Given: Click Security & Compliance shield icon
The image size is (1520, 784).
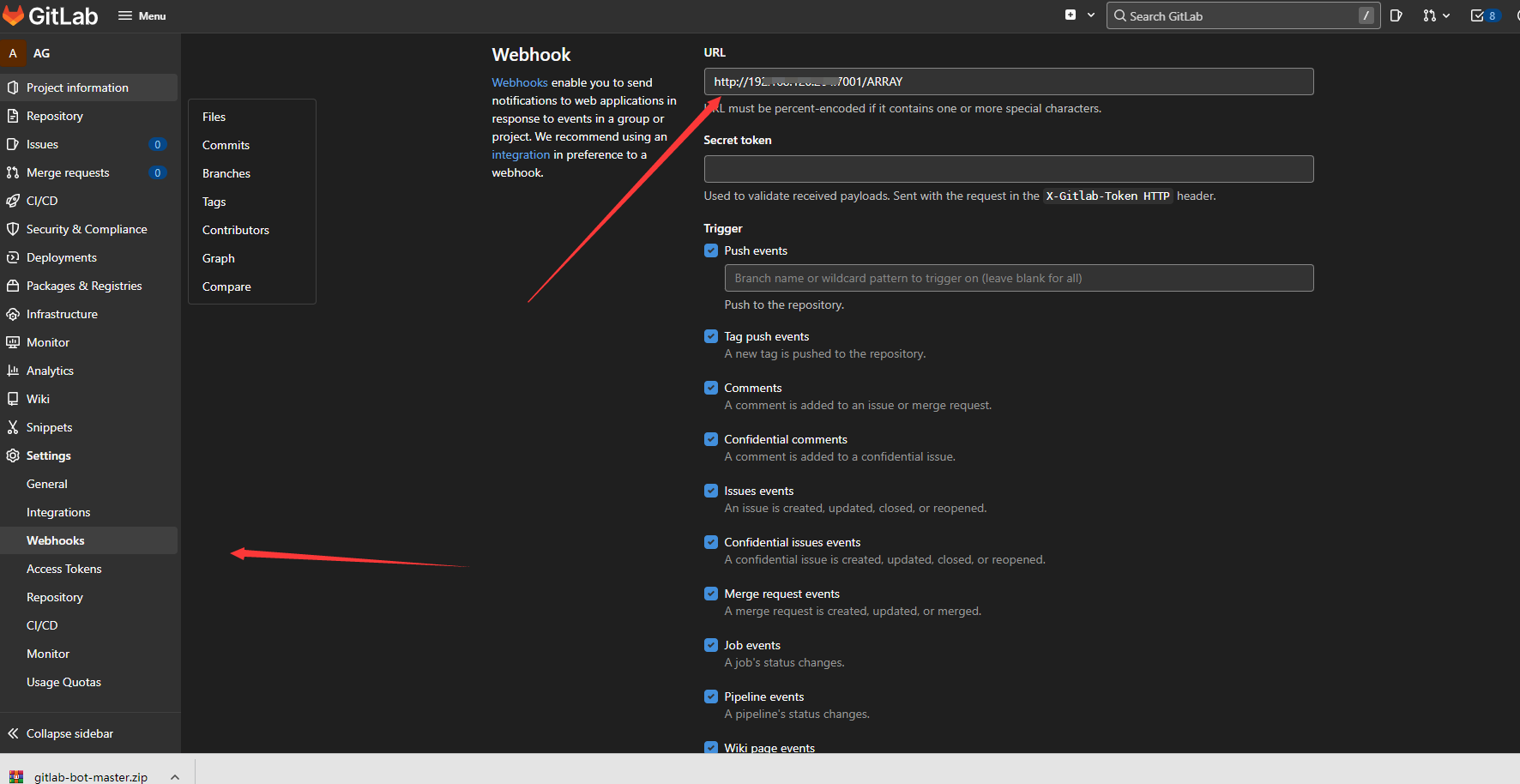Looking at the screenshot, I should pos(13,229).
